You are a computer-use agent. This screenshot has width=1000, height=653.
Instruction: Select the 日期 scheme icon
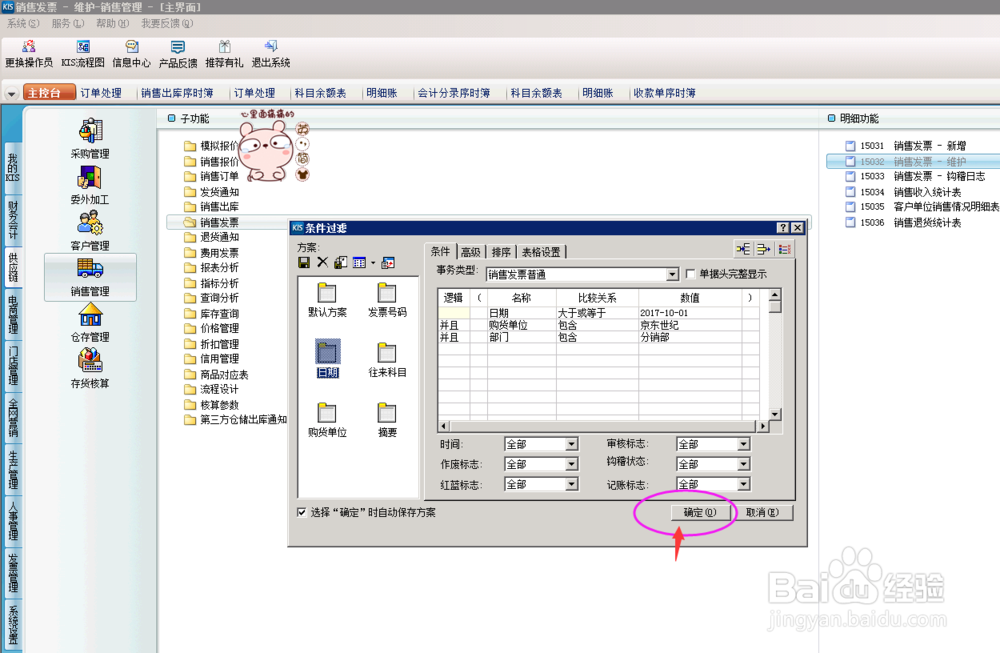(327, 359)
